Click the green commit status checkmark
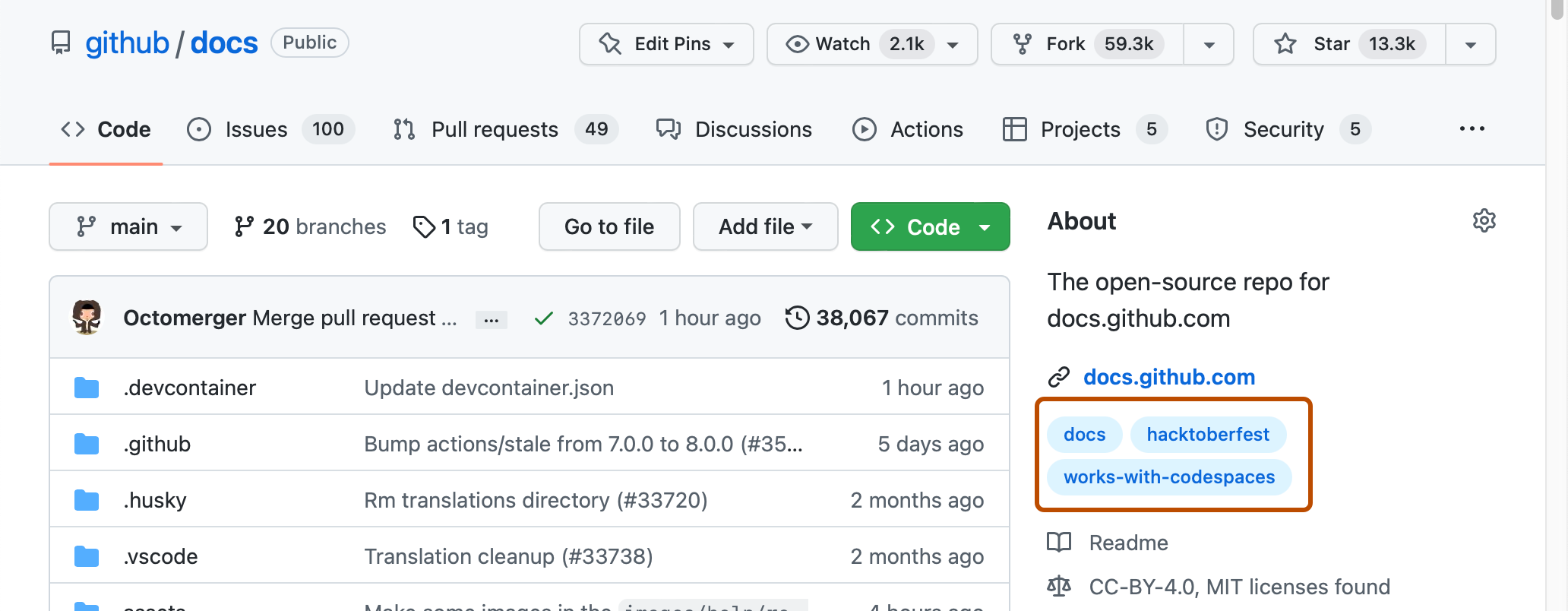Image resolution: width=1568 pixels, height=611 pixels. point(543,318)
